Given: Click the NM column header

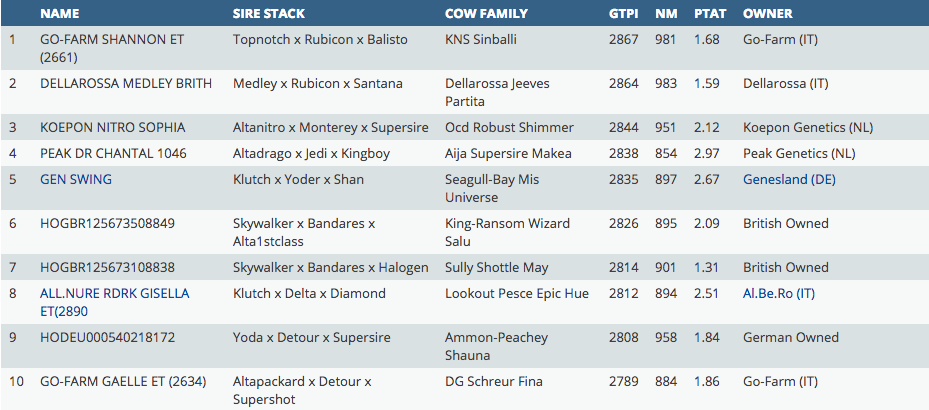Looking at the screenshot, I should tap(665, 14).
